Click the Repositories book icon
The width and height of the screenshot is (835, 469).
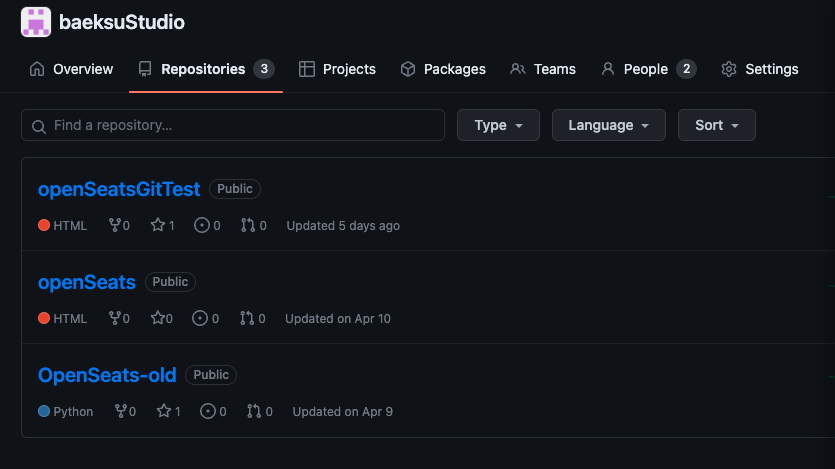145,69
